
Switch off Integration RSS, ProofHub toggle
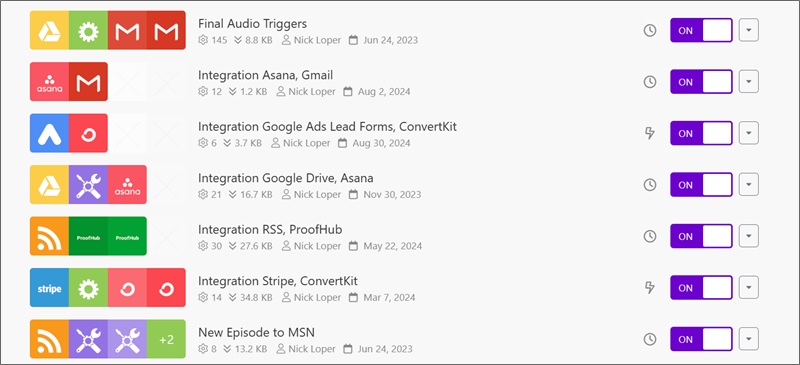pos(702,236)
